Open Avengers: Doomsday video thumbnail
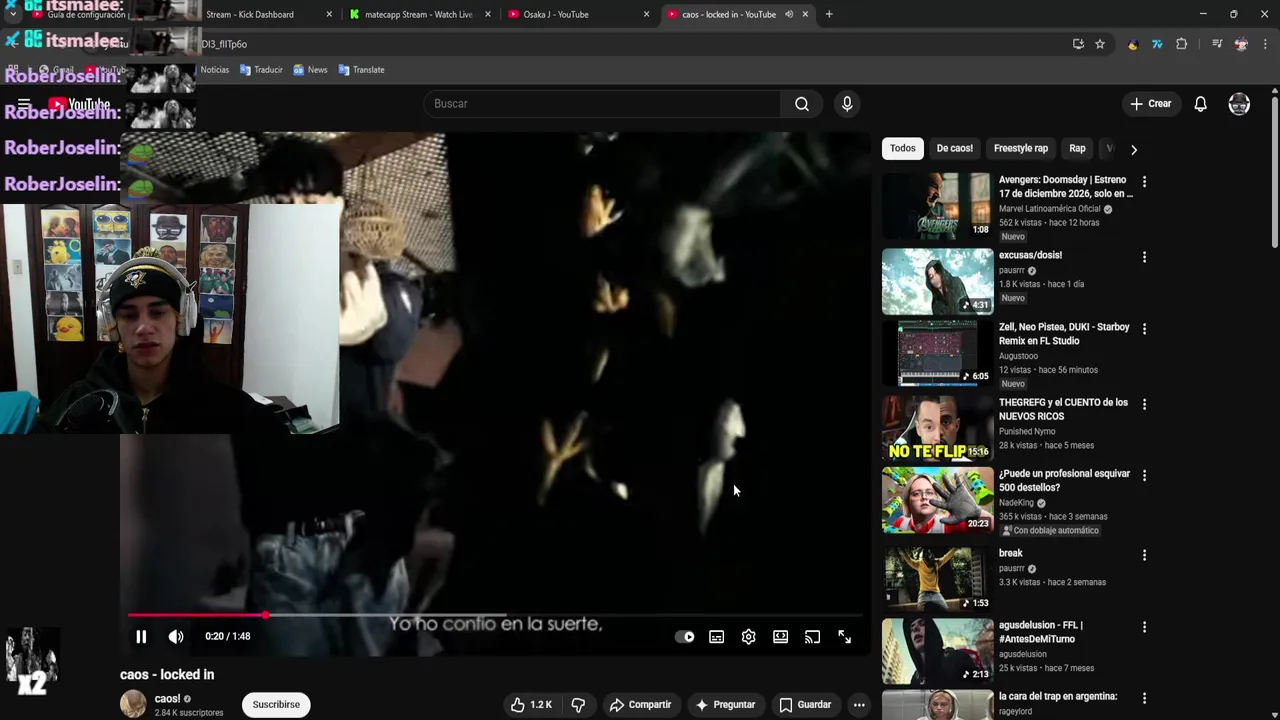This screenshot has width=1280, height=720. [x=937, y=206]
